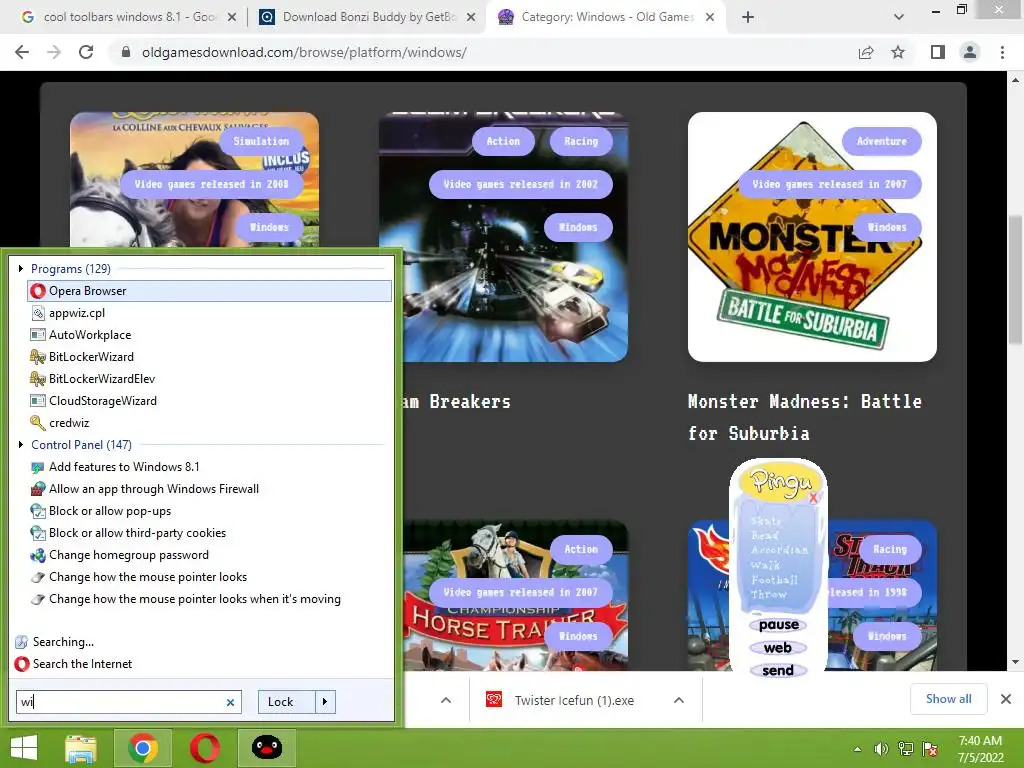Open the volume speaker tray icon
The image size is (1024, 768).
pos(881,749)
